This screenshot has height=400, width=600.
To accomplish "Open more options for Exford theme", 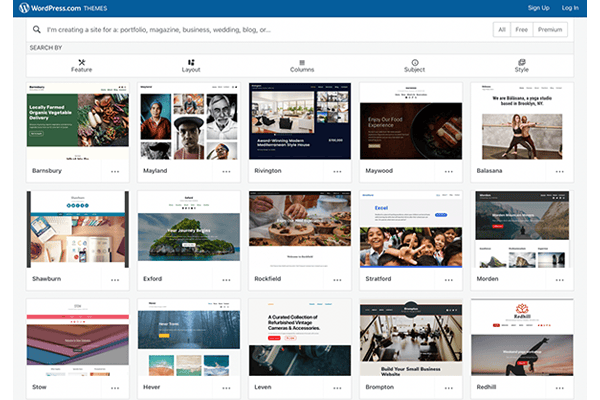I will pyautogui.click(x=226, y=280).
